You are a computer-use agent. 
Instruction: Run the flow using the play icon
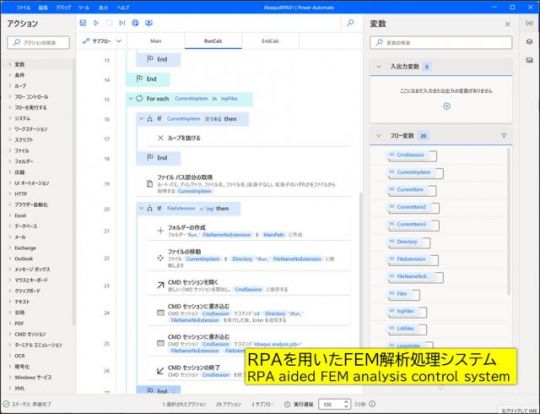(96, 23)
